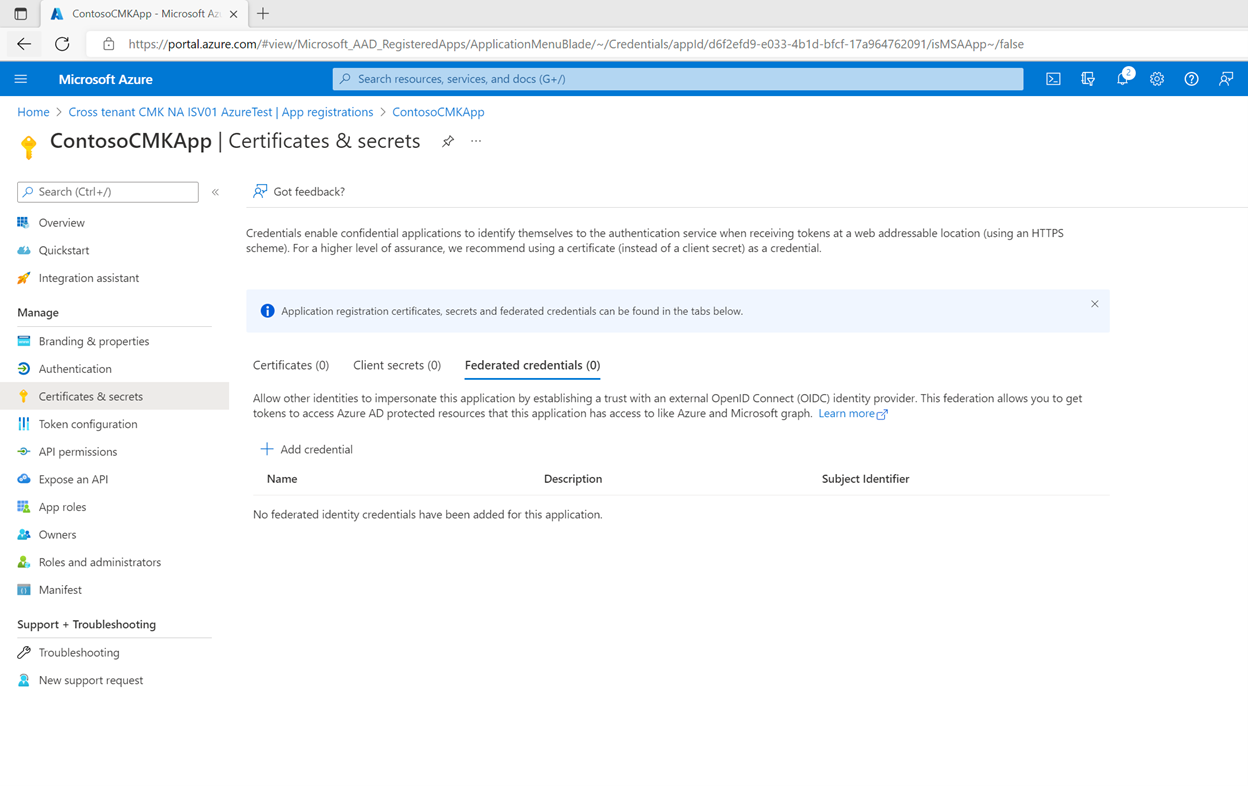The image size is (1248, 786).
Task: Open the notifications bell with badge 2
Action: point(1122,79)
